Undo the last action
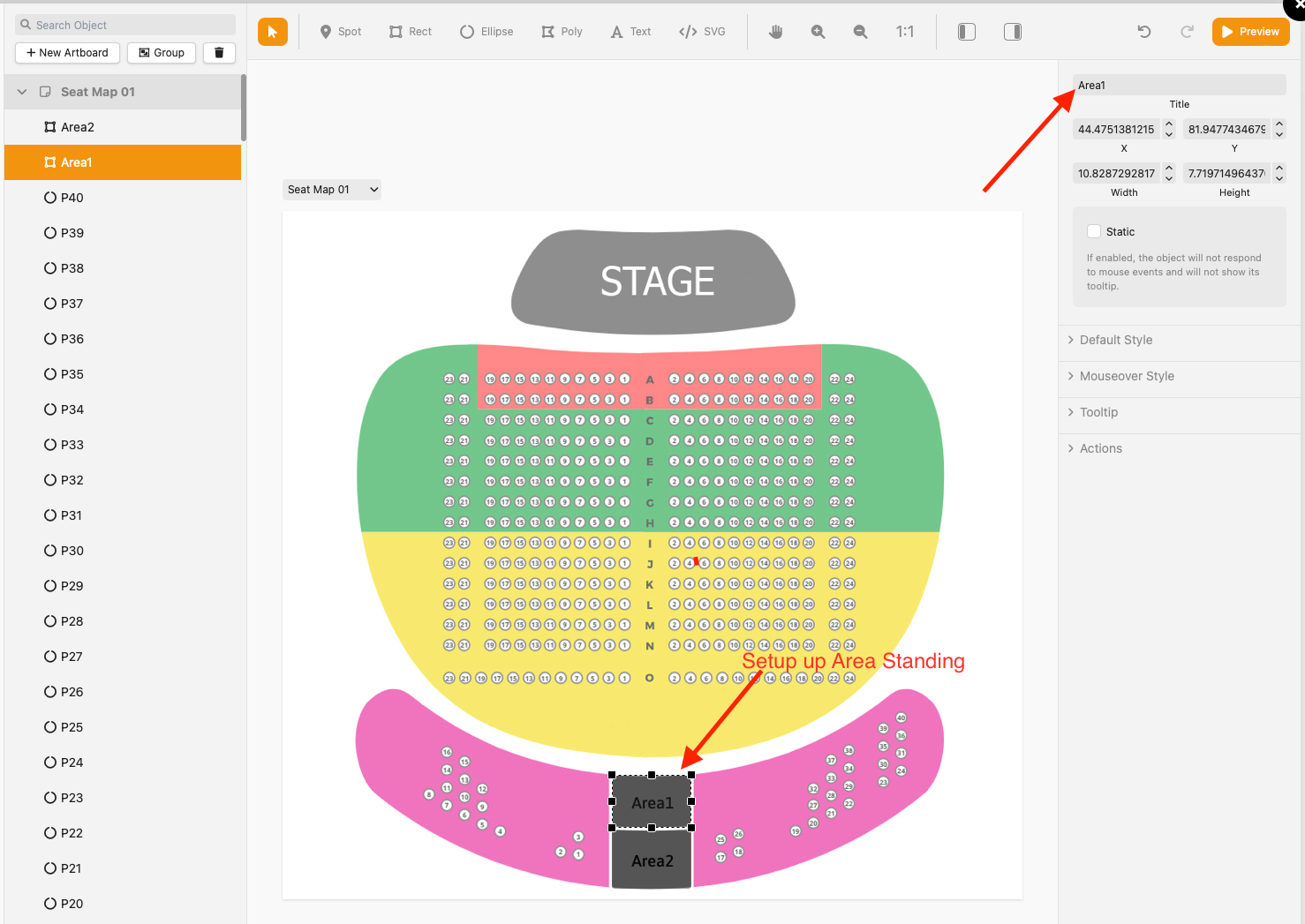 (x=1144, y=32)
